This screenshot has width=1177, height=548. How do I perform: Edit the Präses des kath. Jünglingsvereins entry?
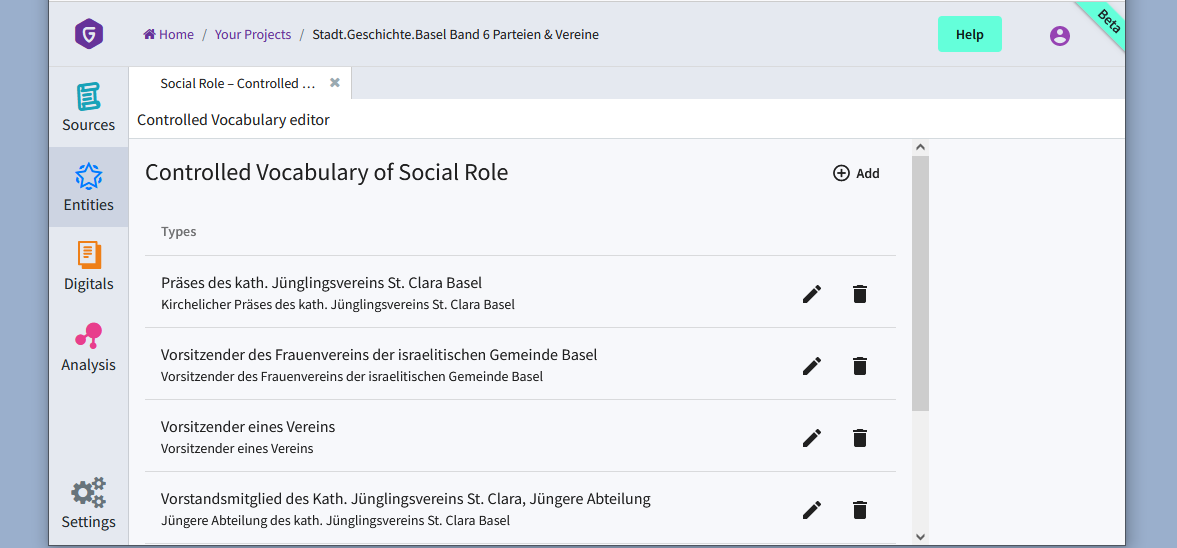[x=811, y=294]
